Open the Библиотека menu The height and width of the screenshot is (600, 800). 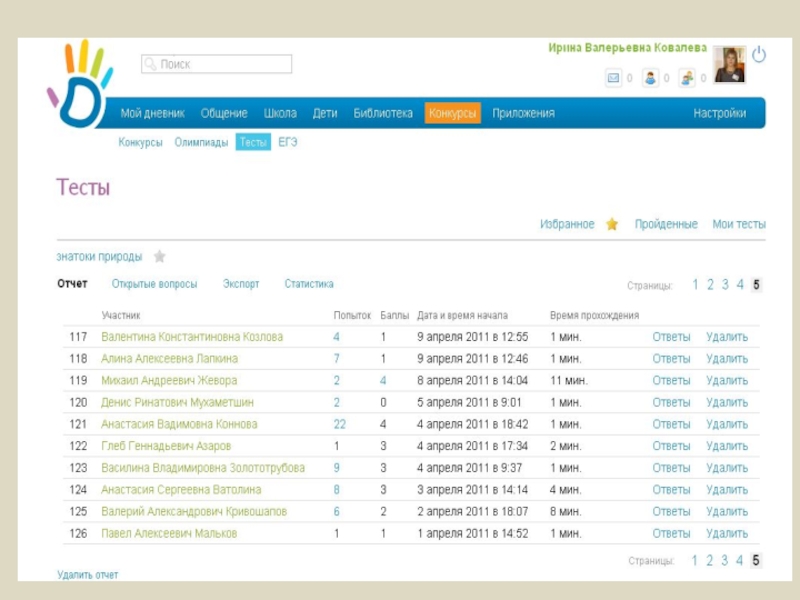(383, 113)
